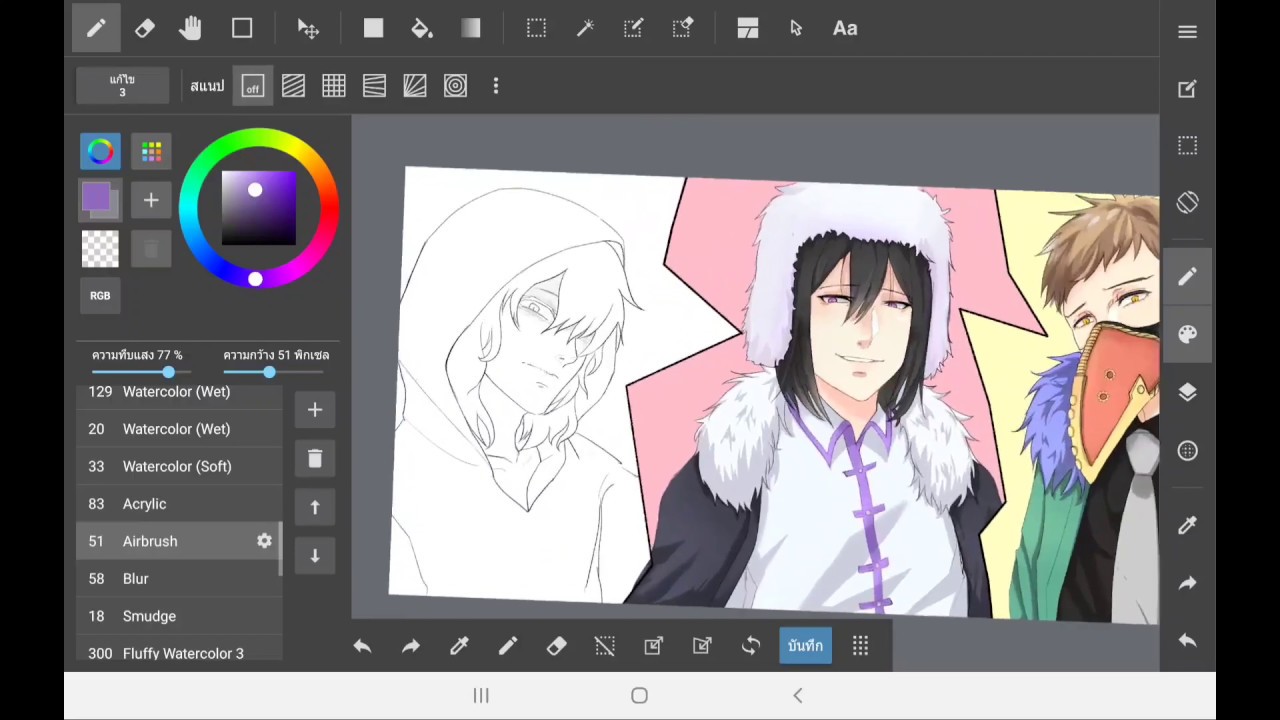Move the selected brush up in list
This screenshot has height=720, width=1280.
(x=315, y=507)
